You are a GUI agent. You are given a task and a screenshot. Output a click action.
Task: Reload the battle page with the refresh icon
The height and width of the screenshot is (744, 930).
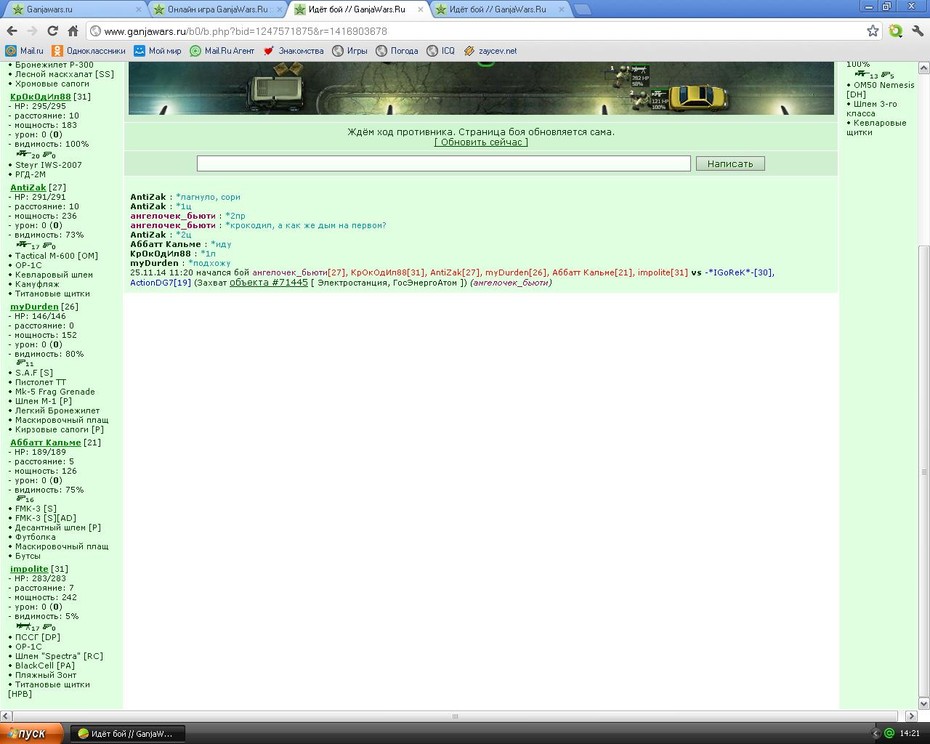click(53, 31)
